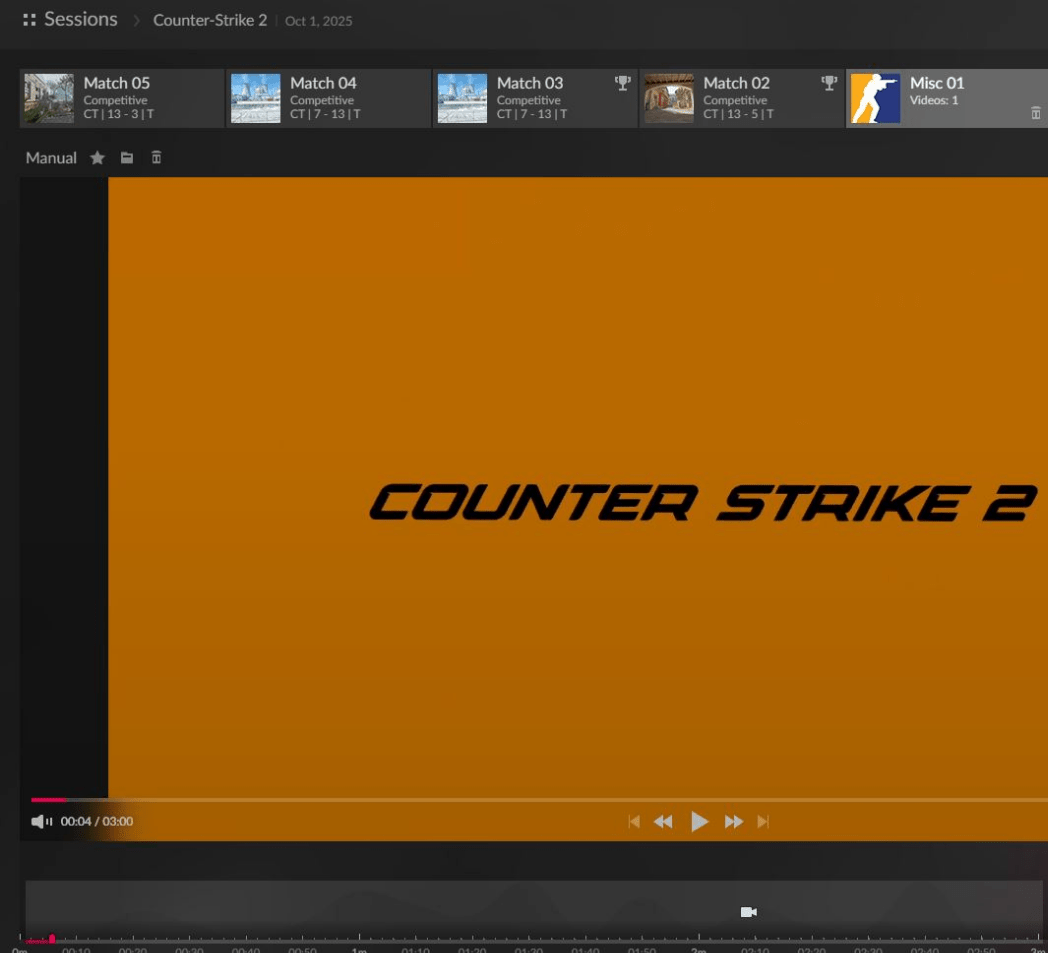Open clip folder icon next to Manual

click(127, 158)
